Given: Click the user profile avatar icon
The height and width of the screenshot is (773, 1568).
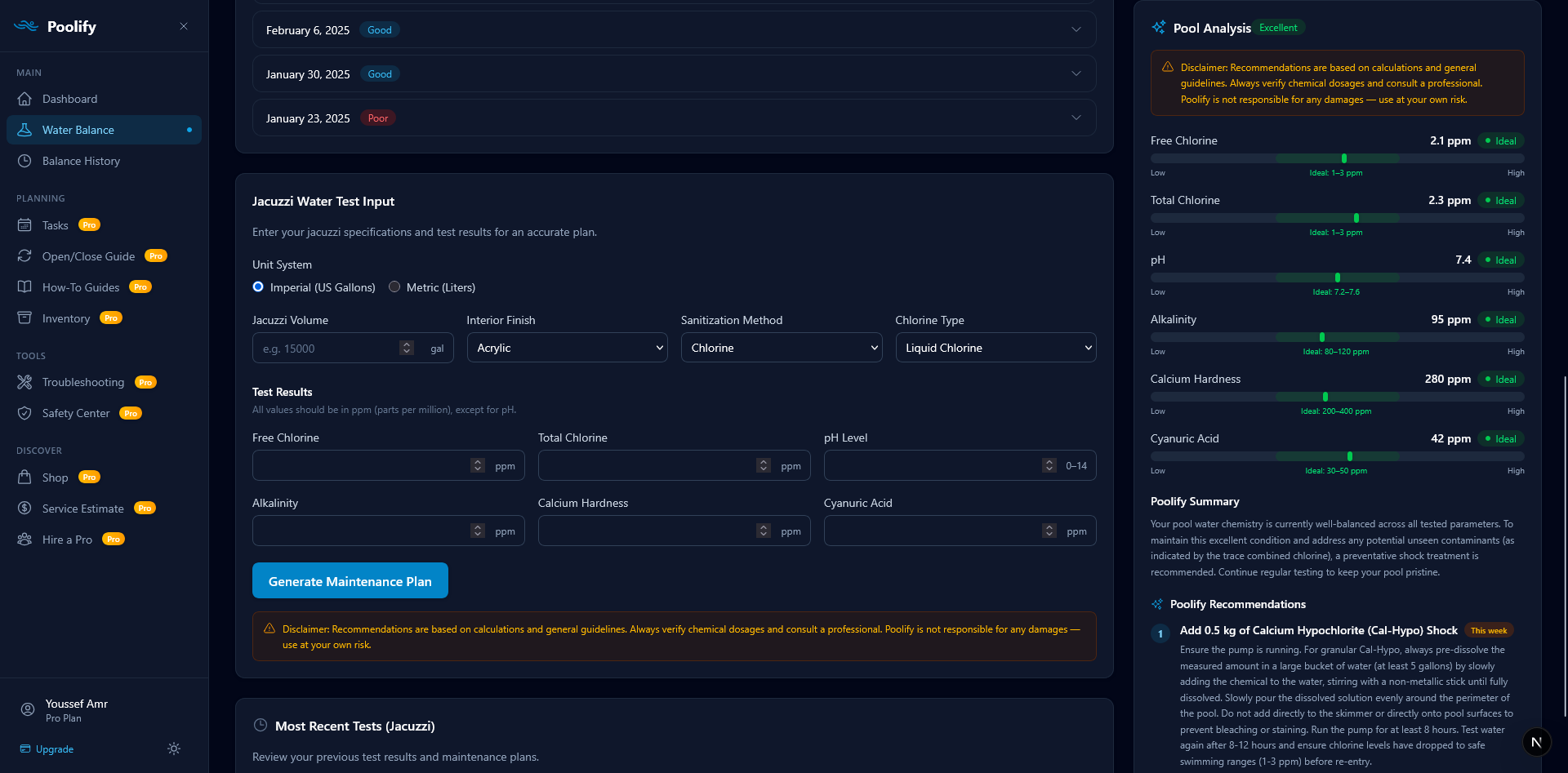Looking at the screenshot, I should [x=28, y=709].
